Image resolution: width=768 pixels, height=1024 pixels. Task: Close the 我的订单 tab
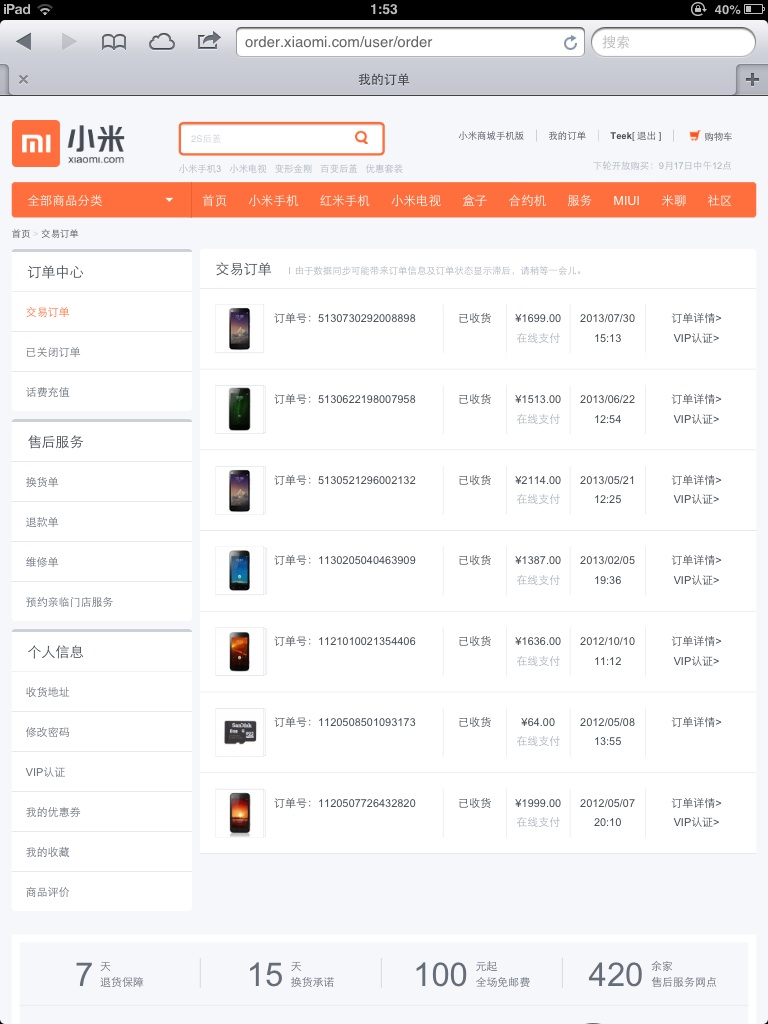(24, 79)
